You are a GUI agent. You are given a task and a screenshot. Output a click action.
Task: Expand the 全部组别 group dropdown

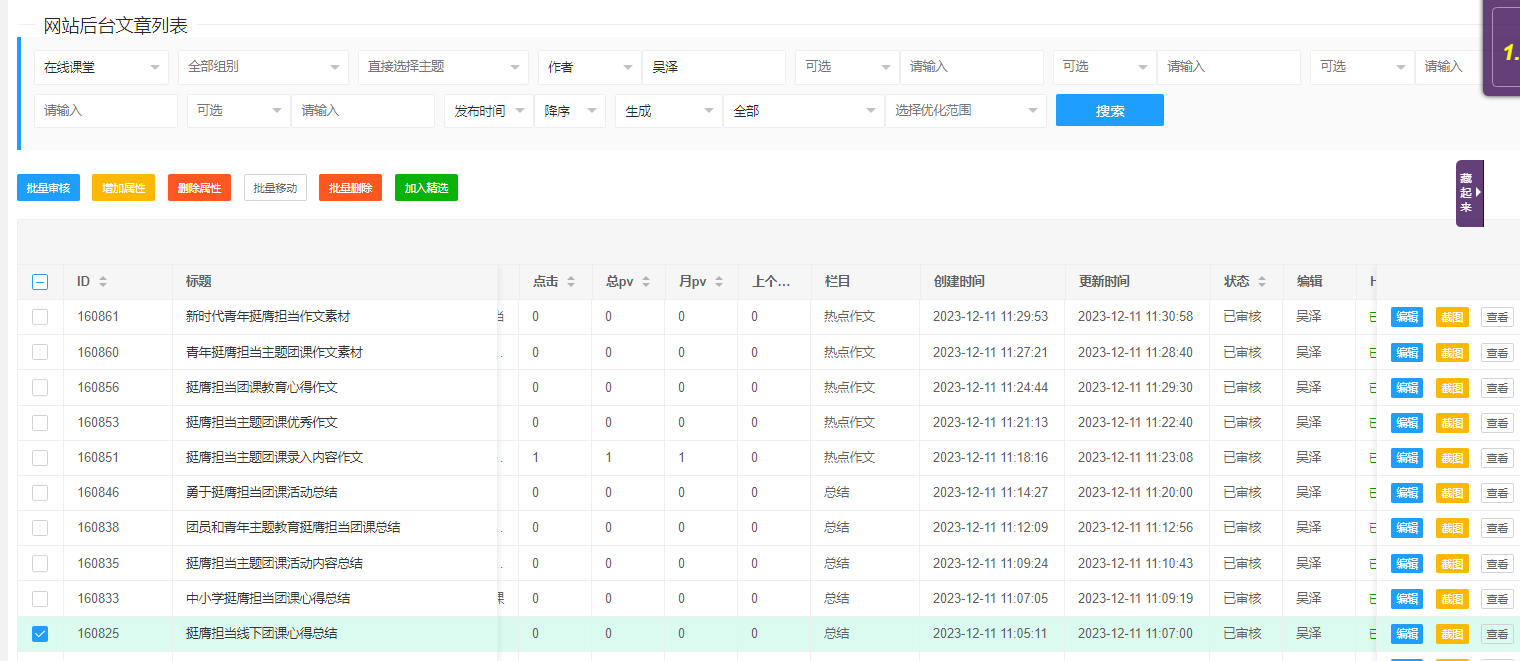[263, 67]
